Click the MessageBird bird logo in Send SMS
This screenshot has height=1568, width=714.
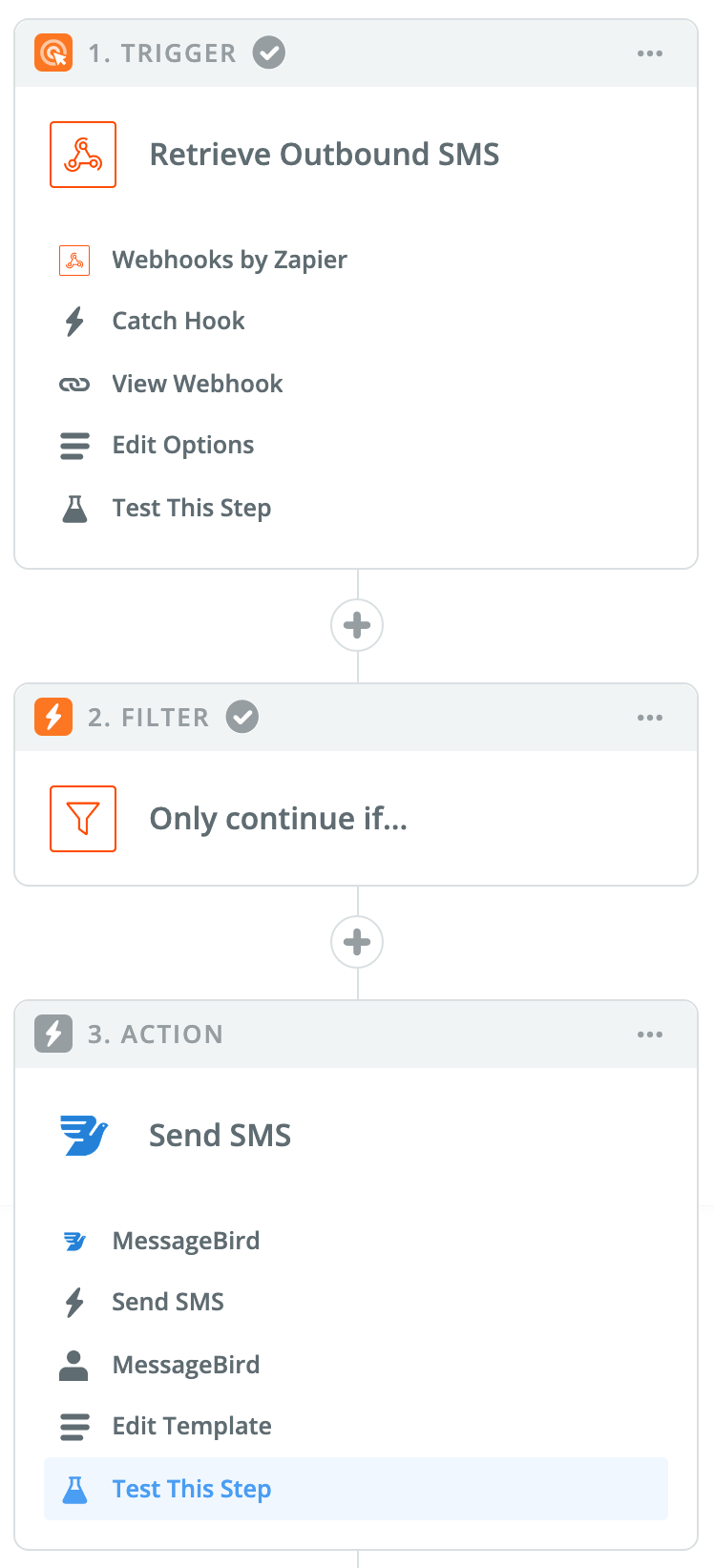[x=74, y=1240]
